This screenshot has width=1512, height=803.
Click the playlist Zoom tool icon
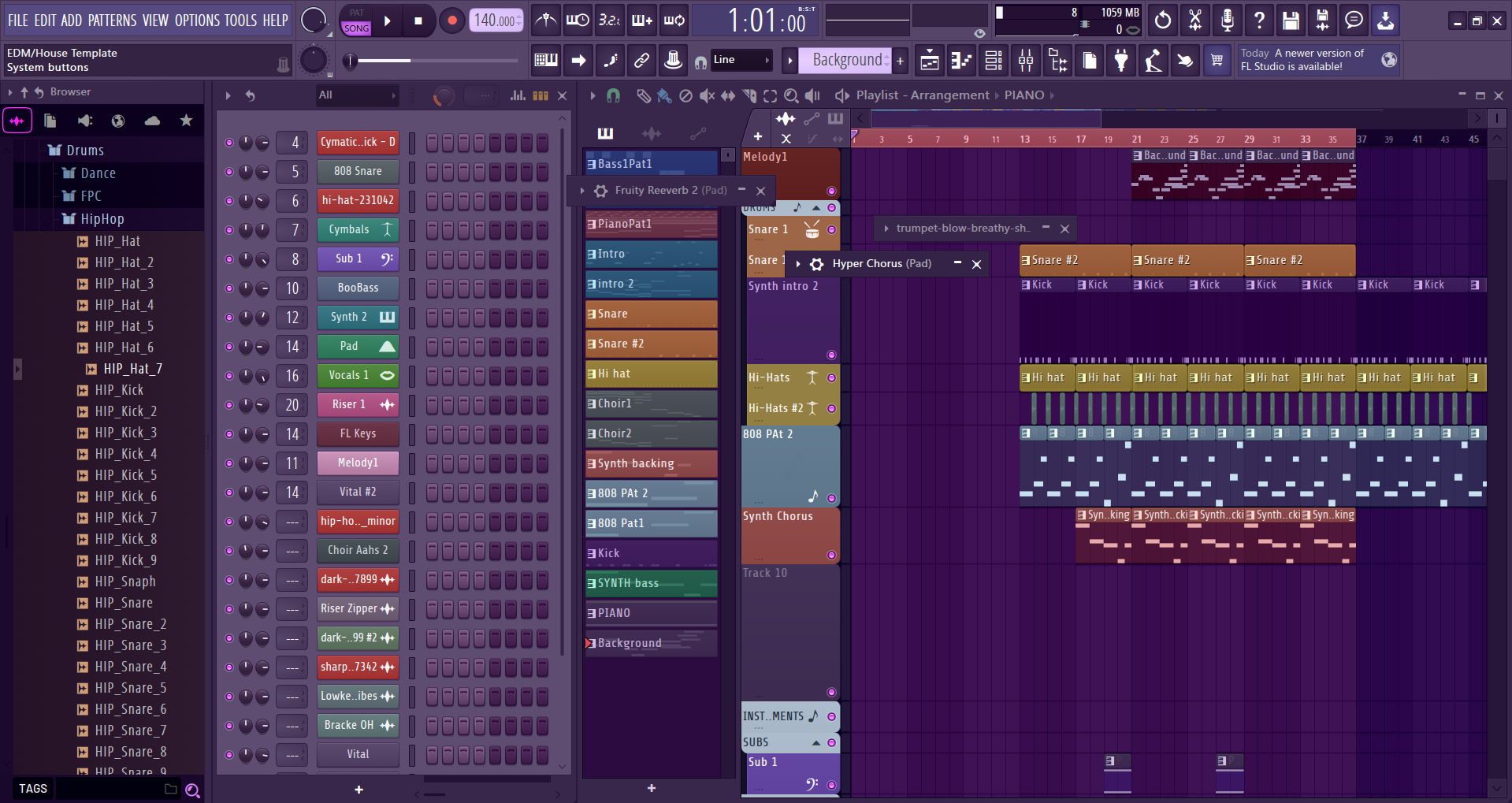pos(791,95)
